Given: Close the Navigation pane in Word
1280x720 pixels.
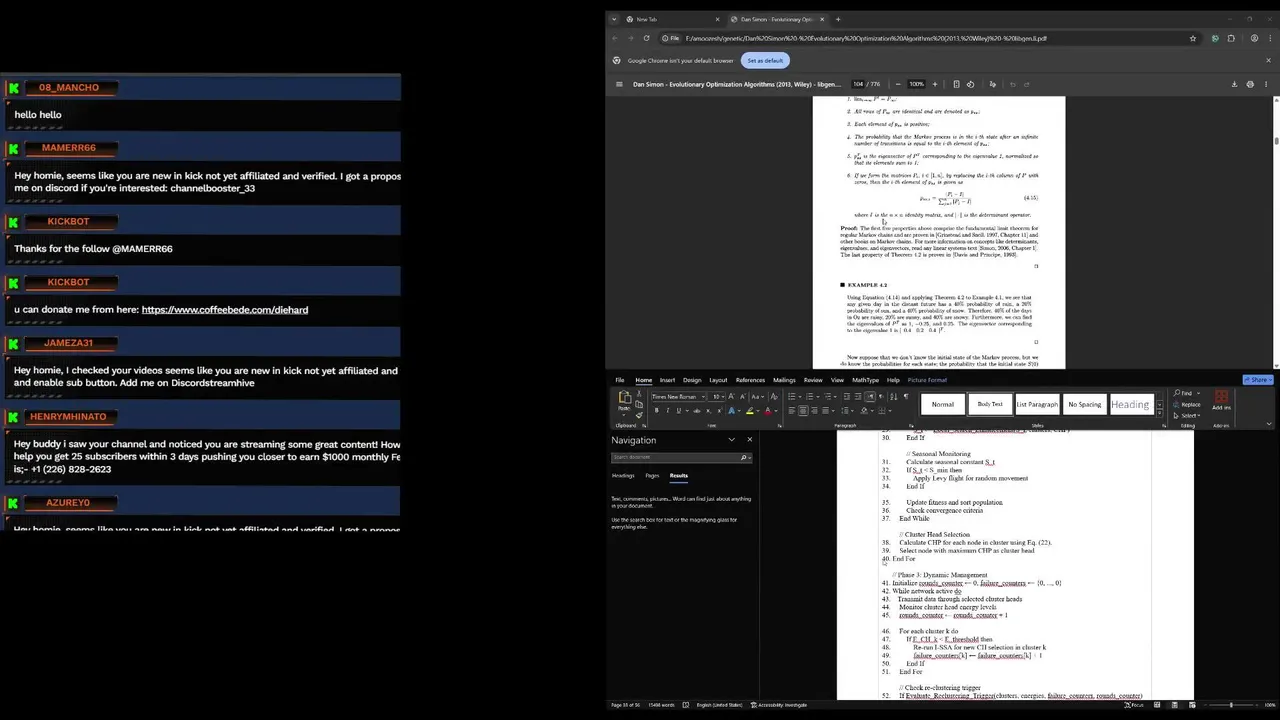Looking at the screenshot, I should (749, 440).
